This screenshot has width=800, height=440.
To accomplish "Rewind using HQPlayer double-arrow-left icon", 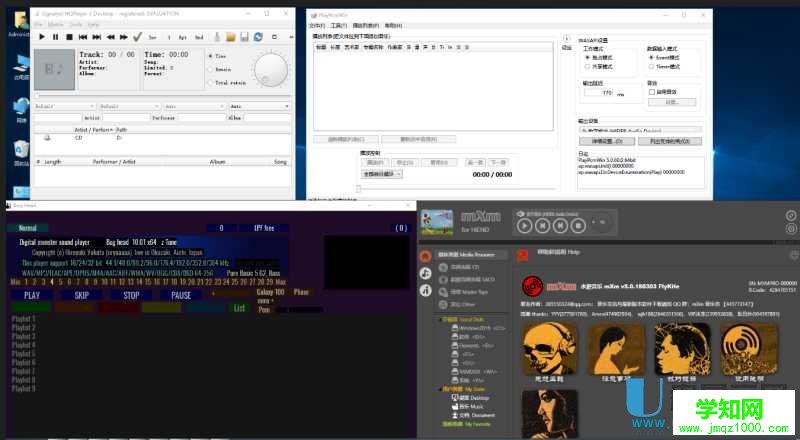I will (110, 37).
